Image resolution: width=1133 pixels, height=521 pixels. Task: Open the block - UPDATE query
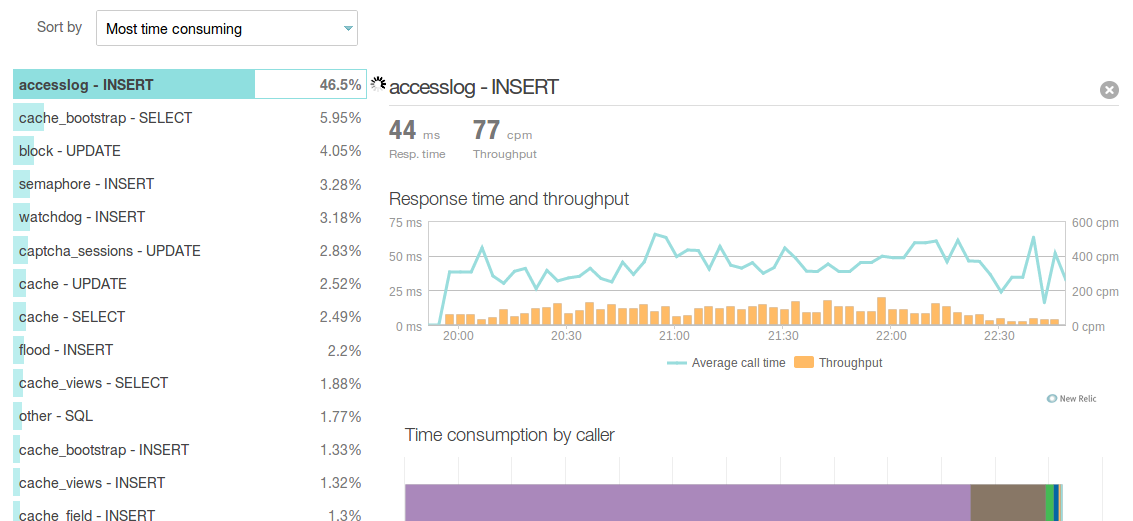pyautogui.click(x=190, y=151)
